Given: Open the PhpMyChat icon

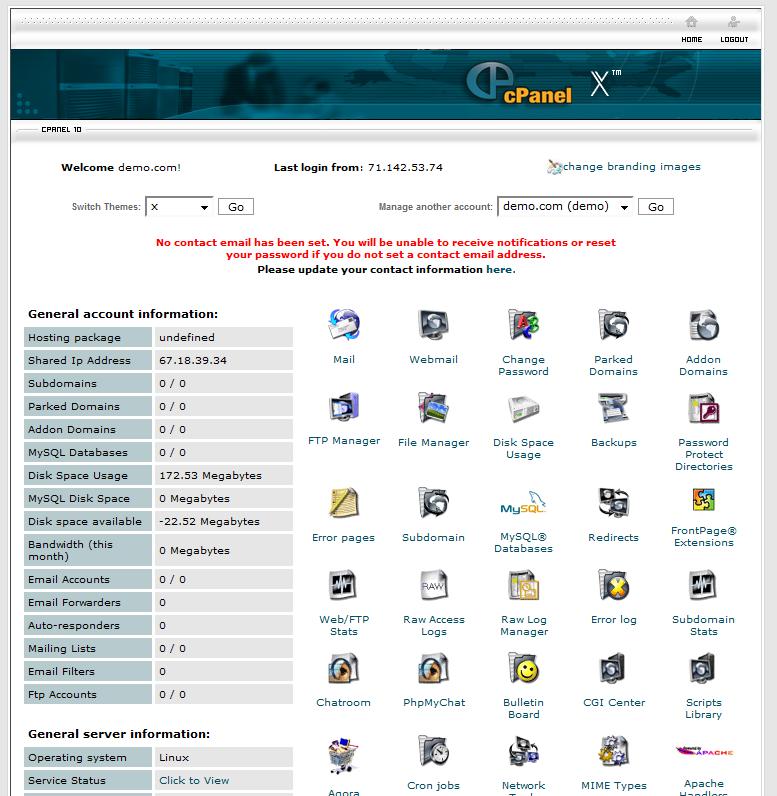Looking at the screenshot, I should tap(433, 668).
